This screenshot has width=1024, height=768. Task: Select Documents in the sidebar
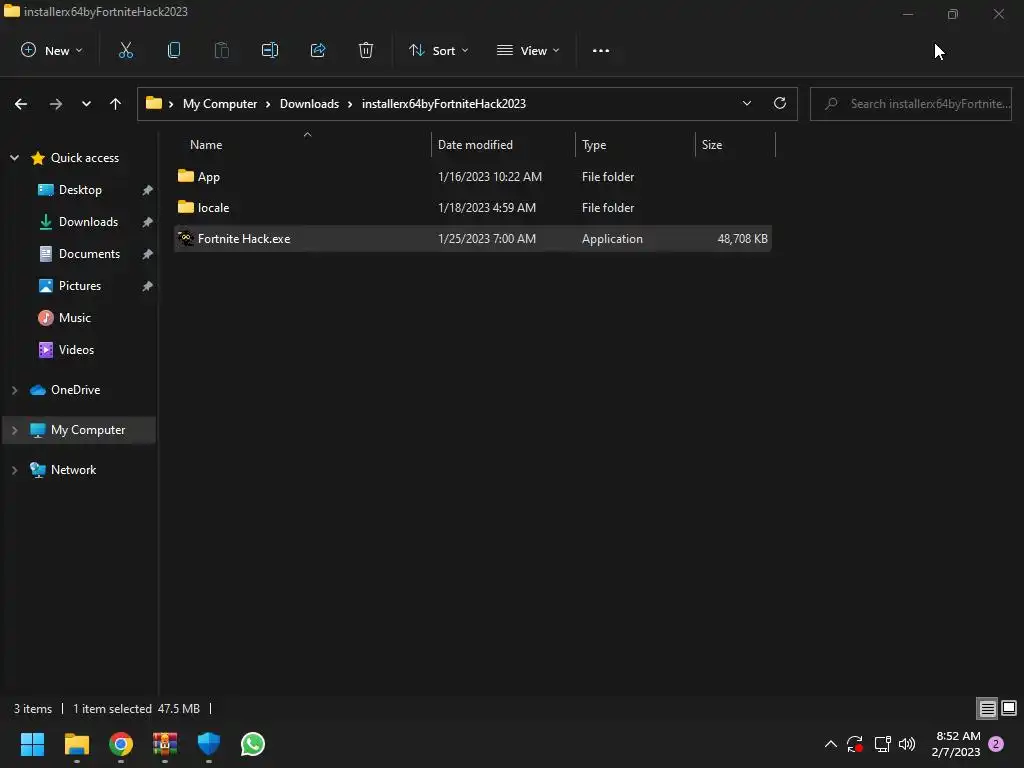(x=89, y=254)
